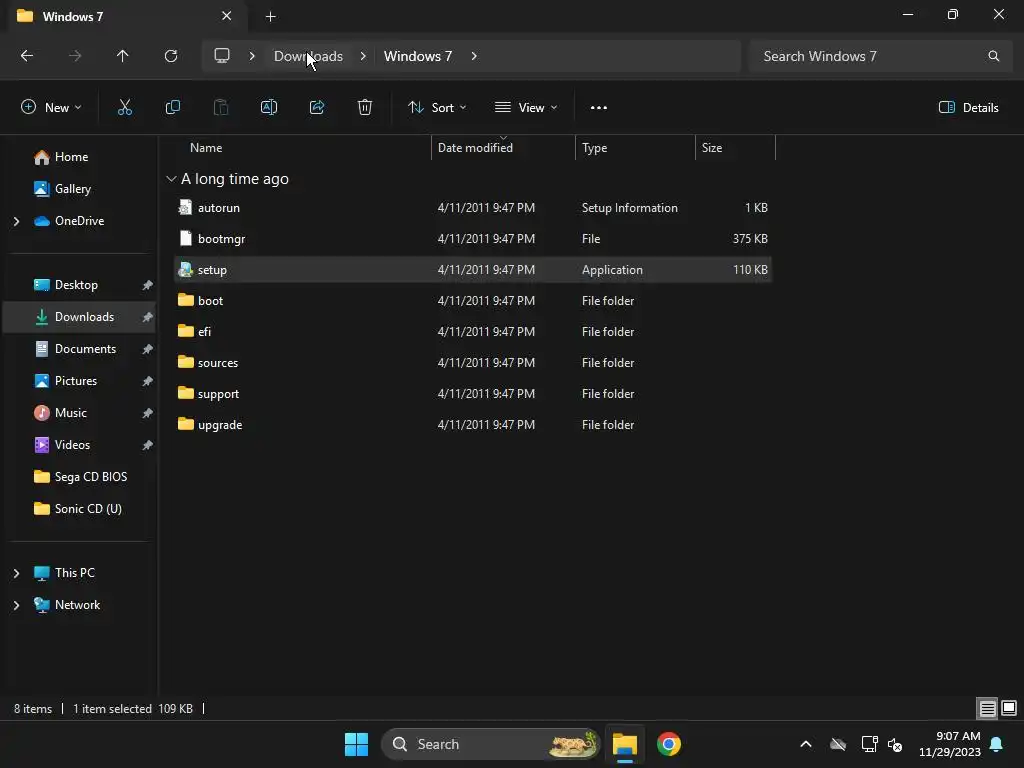Viewport: 1024px width, 768px height.
Task: Open Documents in the navigation pane
Action: click(x=80, y=349)
